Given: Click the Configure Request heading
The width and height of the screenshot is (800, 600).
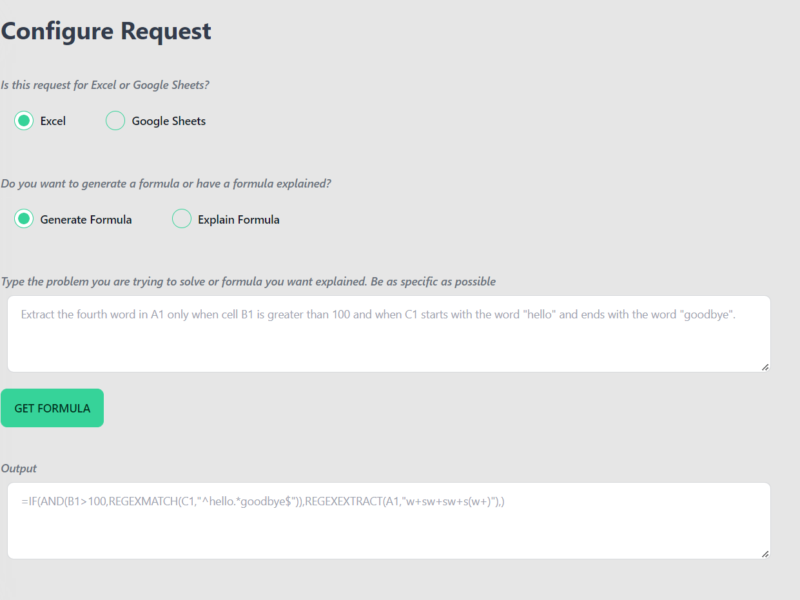Looking at the screenshot, I should 106,31.
